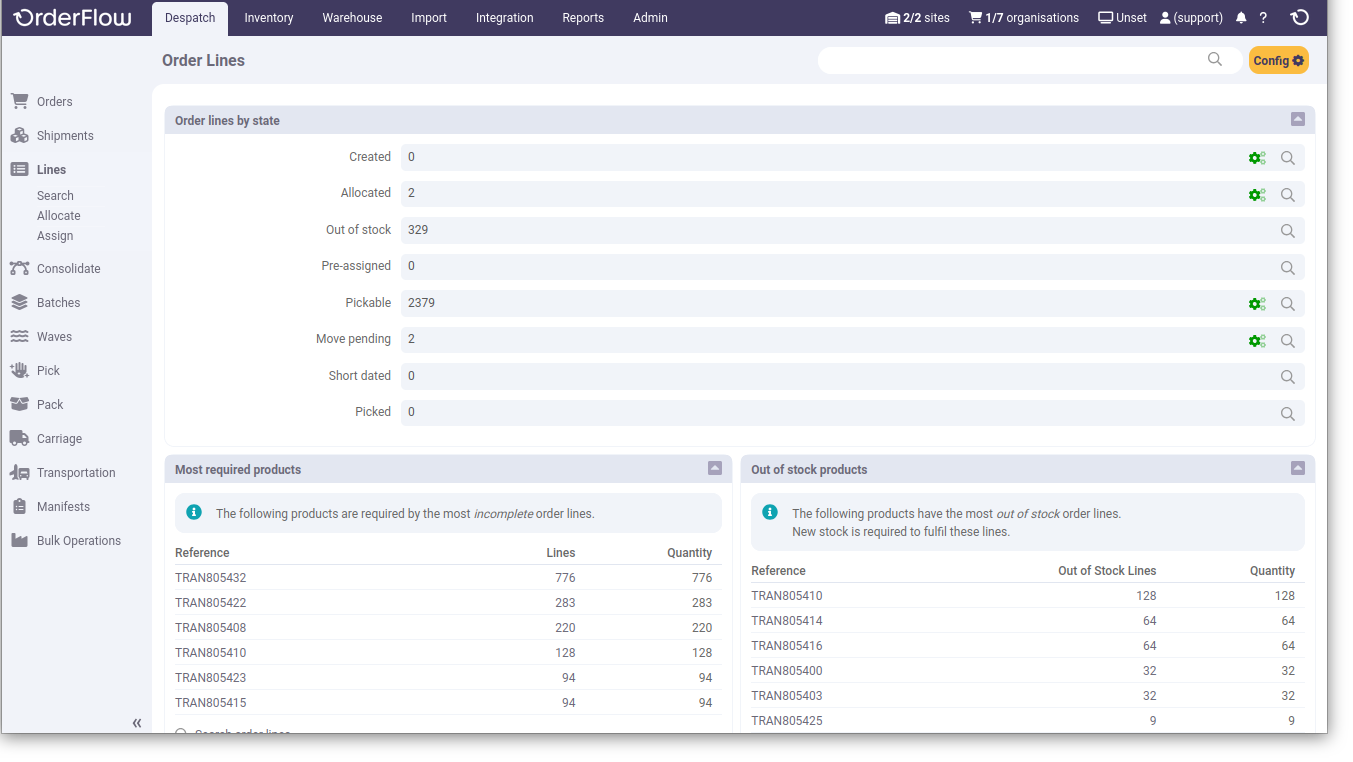
Task: Switch to the Inventory tab
Action: [268, 17]
